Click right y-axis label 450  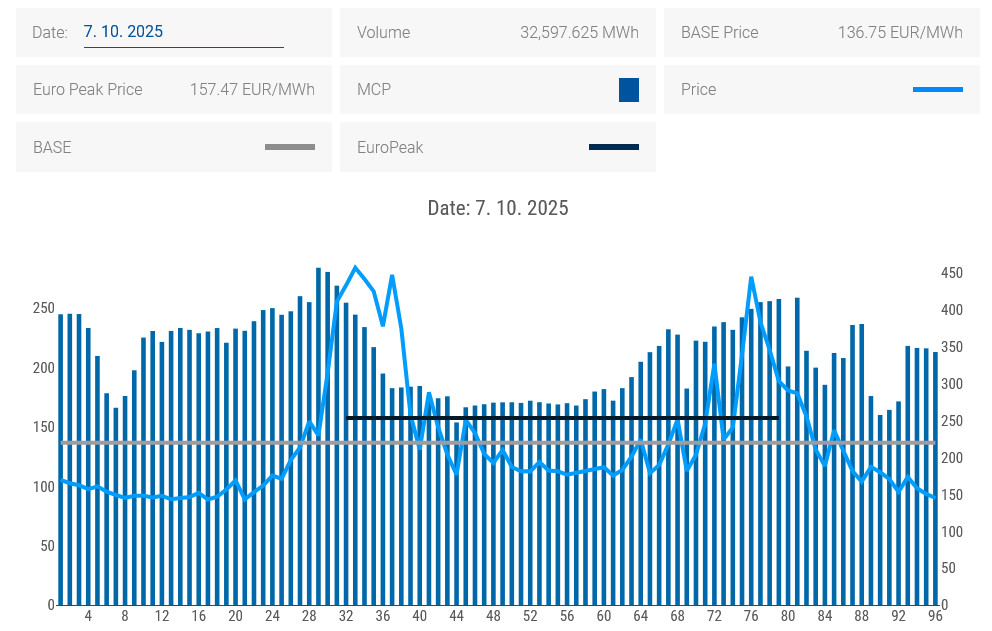point(951,273)
